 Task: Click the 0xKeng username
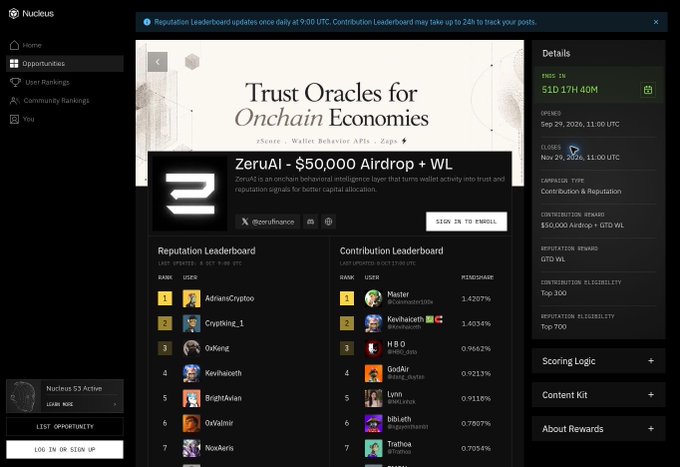point(217,348)
